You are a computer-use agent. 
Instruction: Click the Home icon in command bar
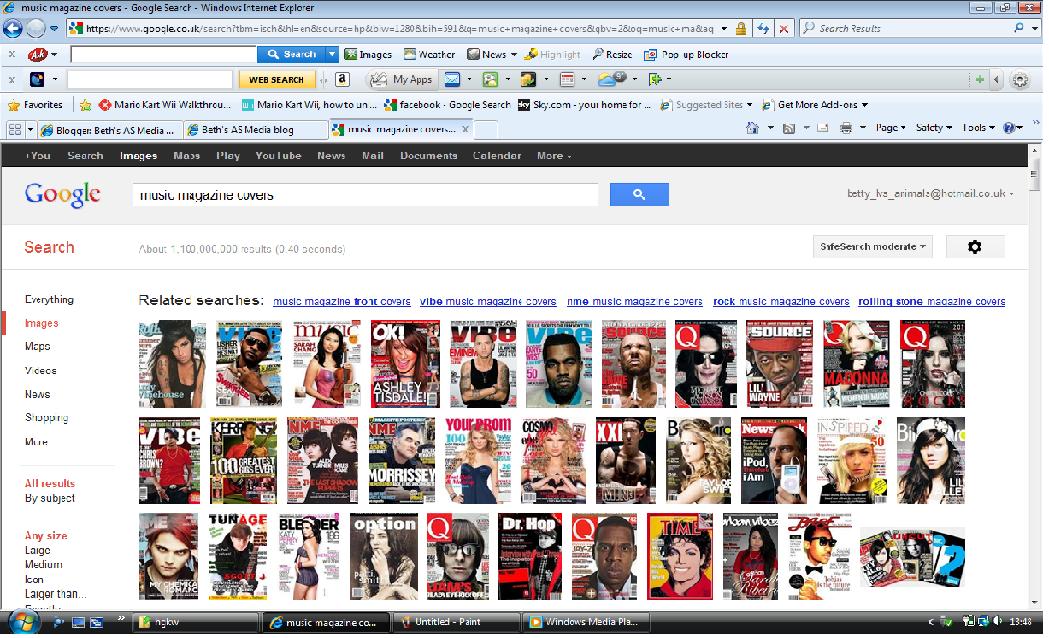pos(753,128)
